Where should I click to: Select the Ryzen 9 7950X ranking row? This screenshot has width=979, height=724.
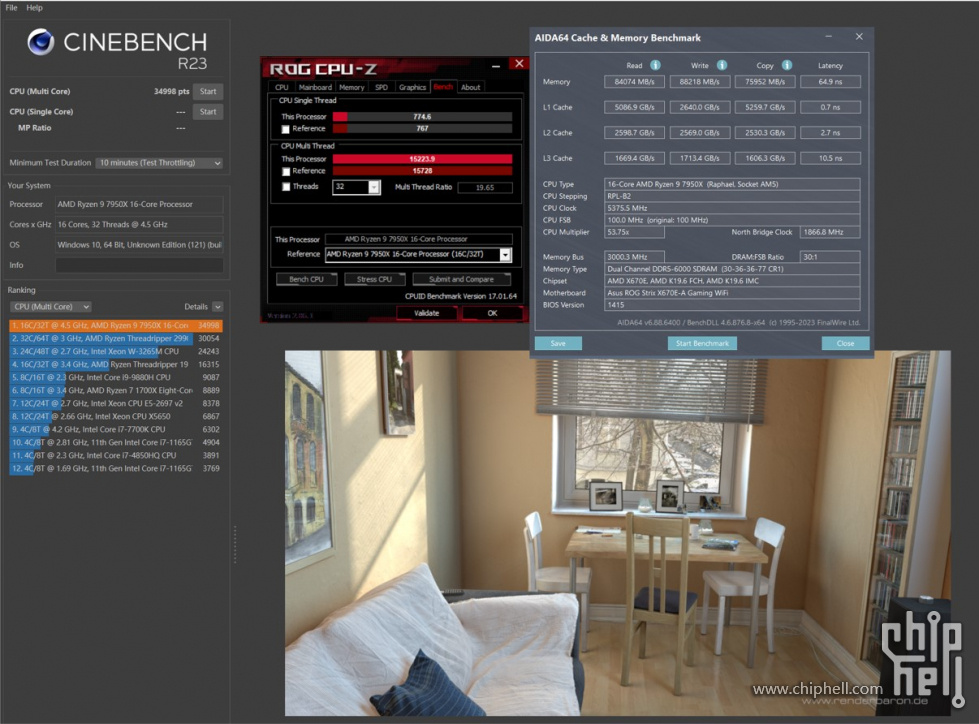click(x=116, y=325)
